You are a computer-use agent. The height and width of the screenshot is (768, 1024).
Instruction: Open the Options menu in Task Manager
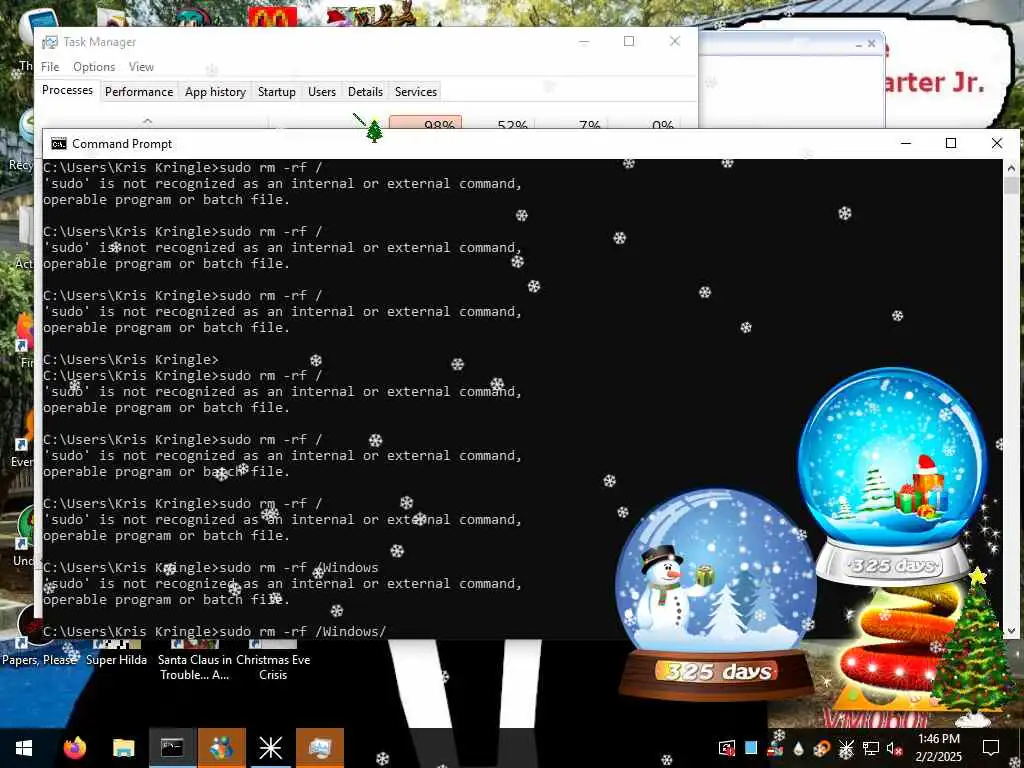pyautogui.click(x=94, y=67)
